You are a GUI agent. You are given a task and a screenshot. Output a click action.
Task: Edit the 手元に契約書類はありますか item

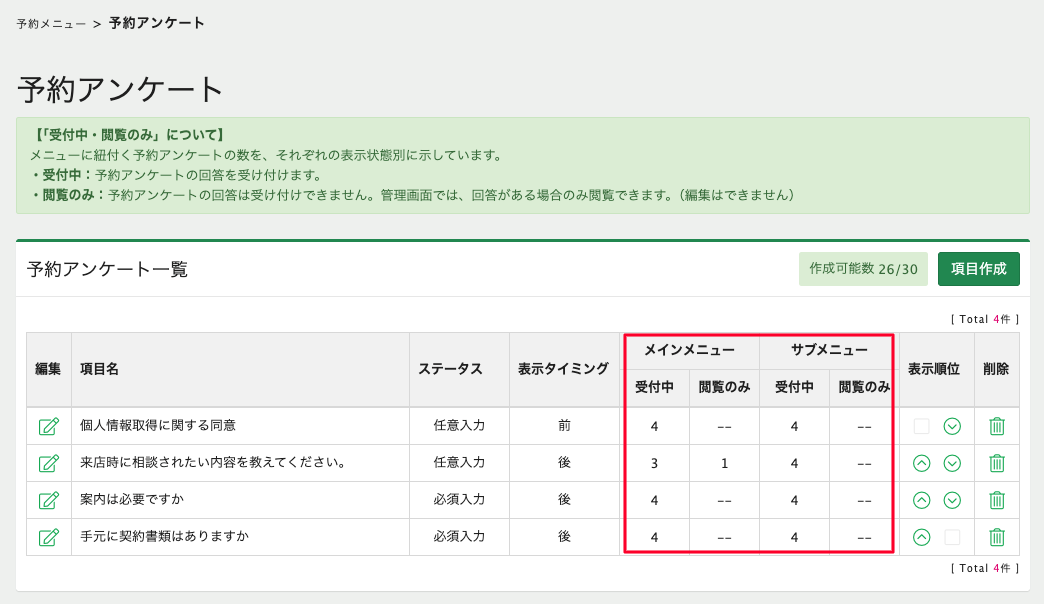[48, 537]
